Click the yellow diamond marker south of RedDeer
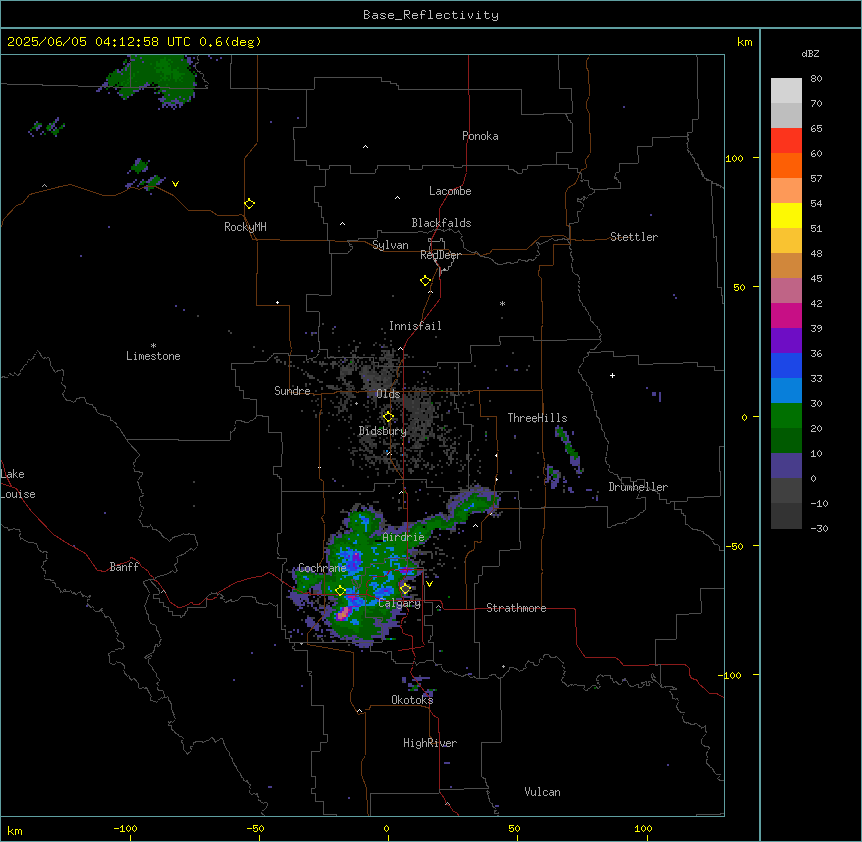Image resolution: width=862 pixels, height=842 pixels. (x=425, y=280)
